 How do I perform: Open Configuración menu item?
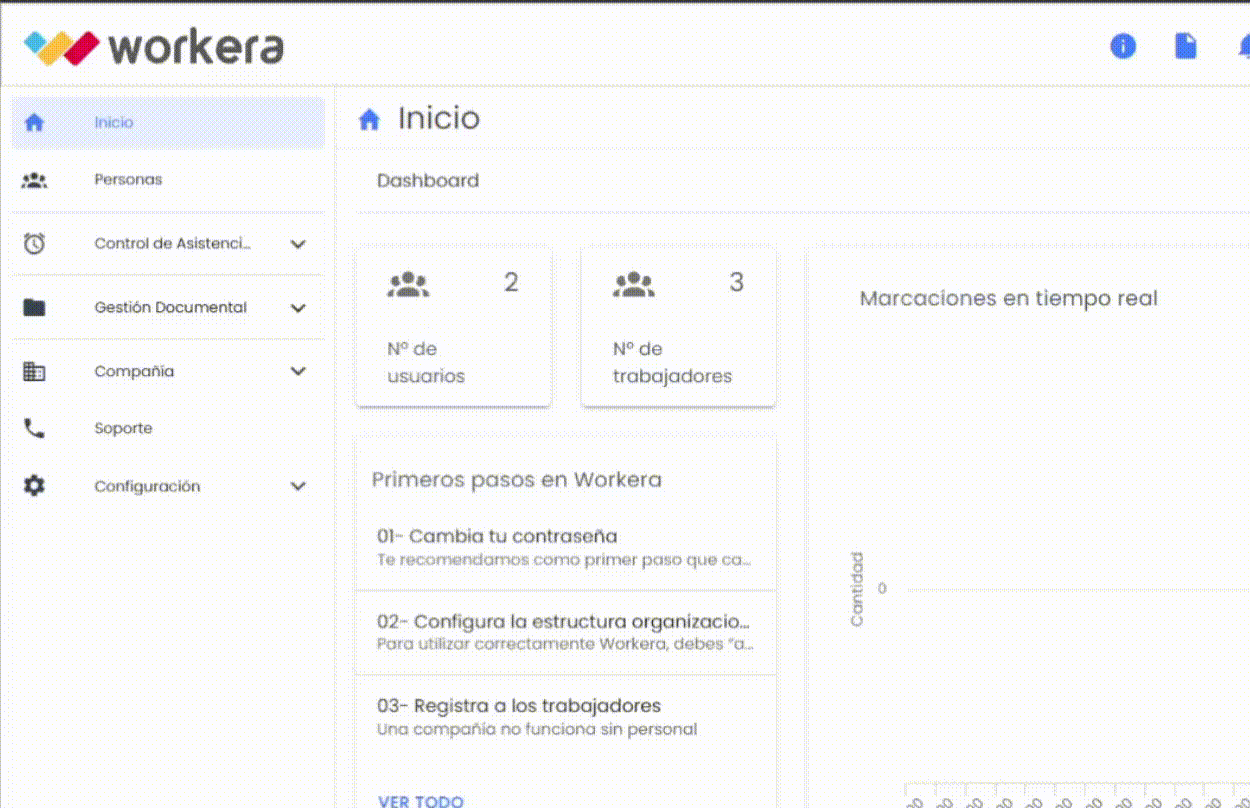point(168,486)
